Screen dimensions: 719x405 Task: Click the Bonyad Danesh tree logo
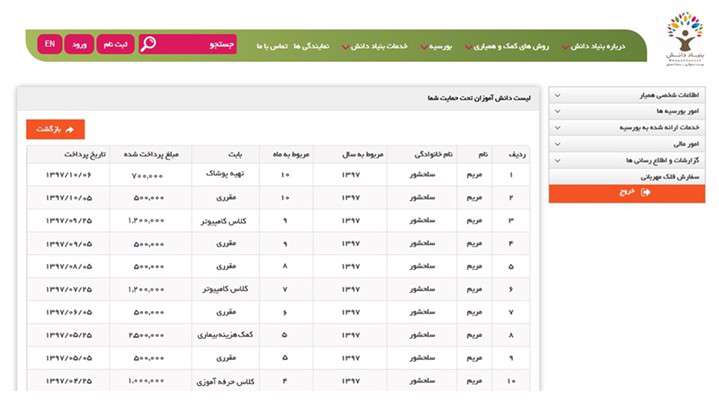684,40
